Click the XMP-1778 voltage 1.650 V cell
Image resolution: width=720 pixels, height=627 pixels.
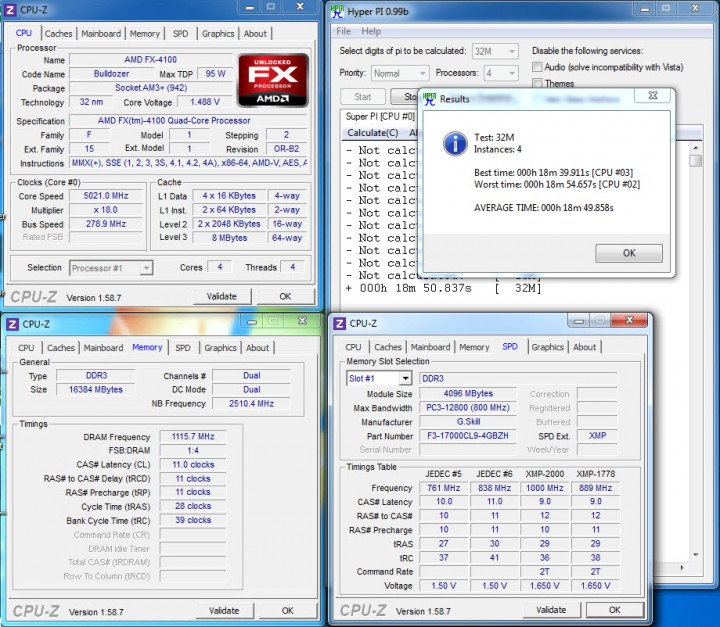(x=596, y=586)
